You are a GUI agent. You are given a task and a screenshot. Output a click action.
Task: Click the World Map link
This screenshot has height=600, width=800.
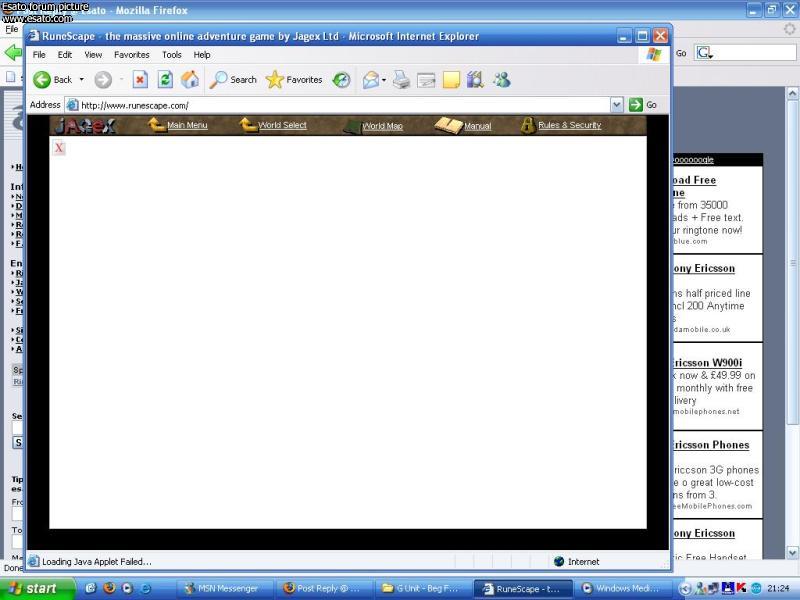[382, 126]
